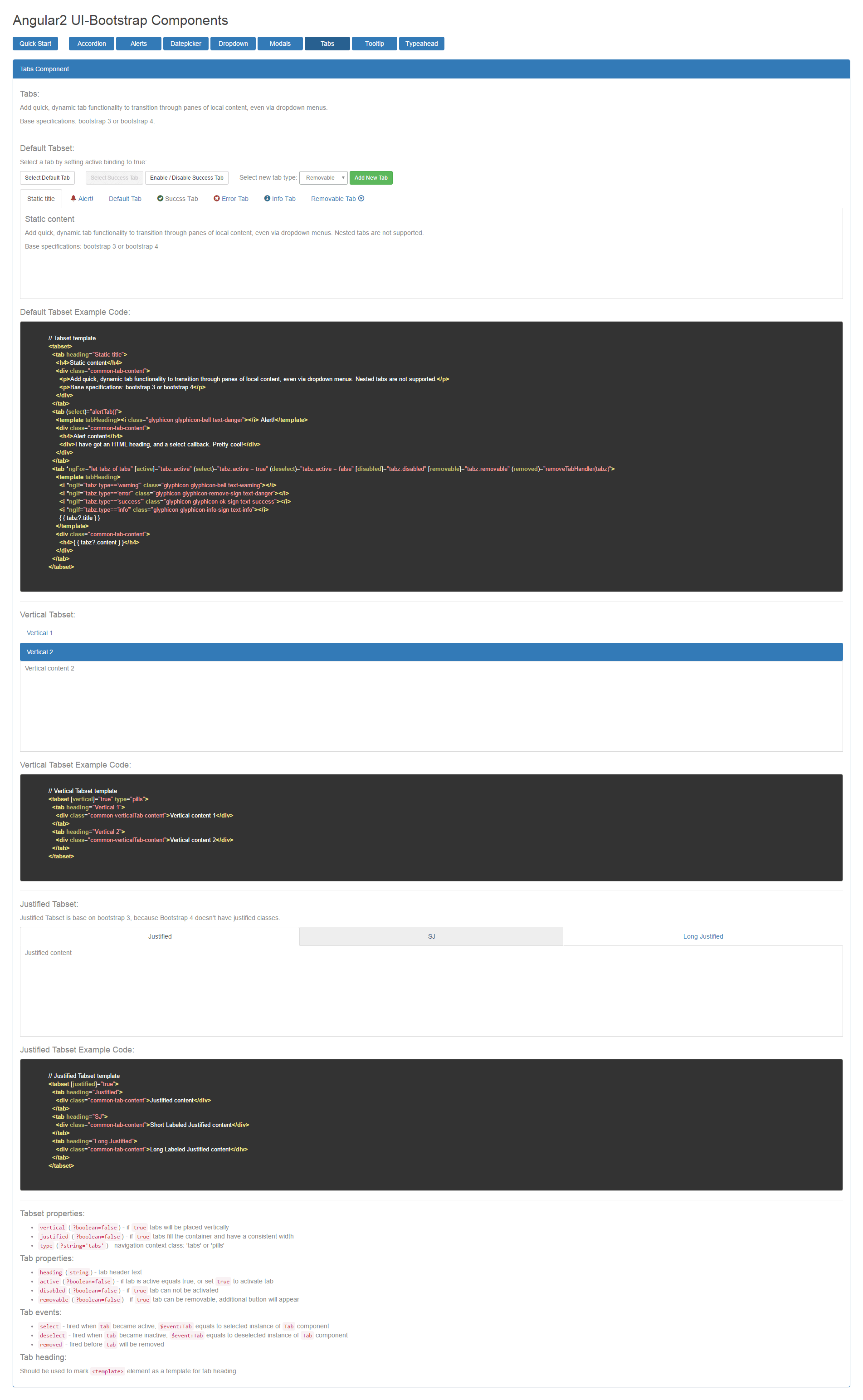The height and width of the screenshot is (1400, 863).
Task: Click the Add New Tab button
Action: (x=371, y=177)
